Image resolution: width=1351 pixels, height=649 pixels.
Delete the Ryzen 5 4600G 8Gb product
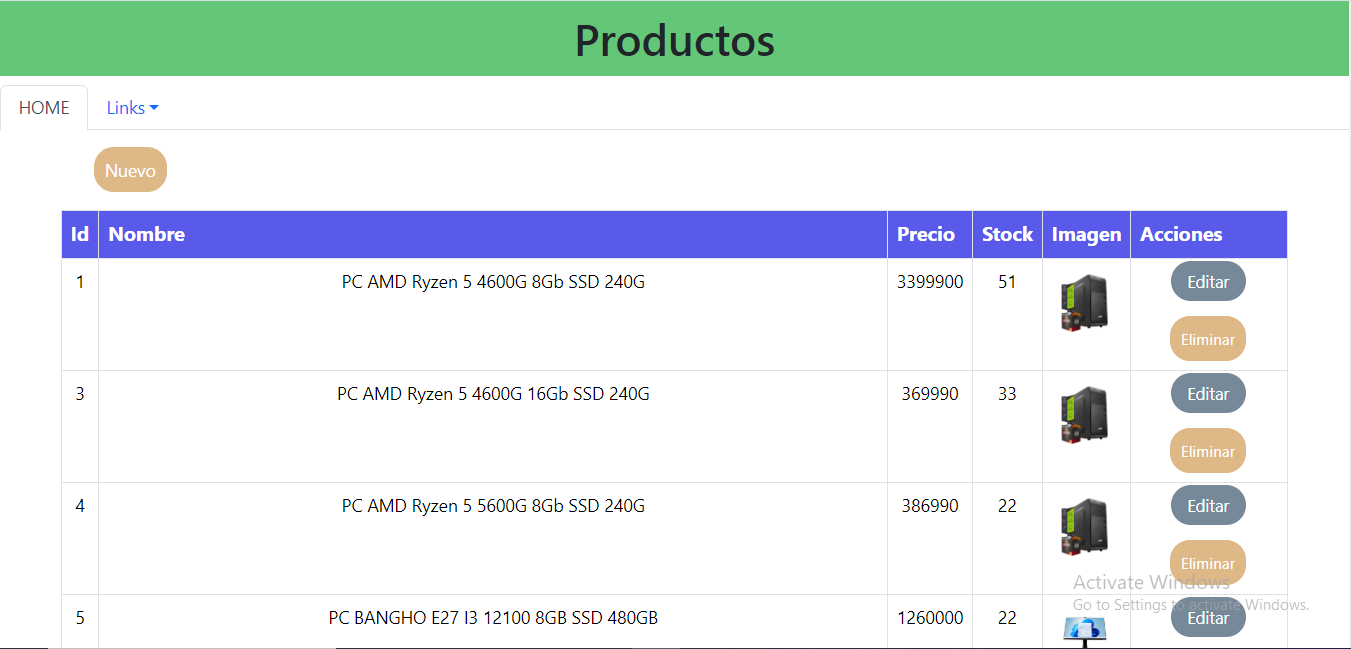click(1207, 340)
